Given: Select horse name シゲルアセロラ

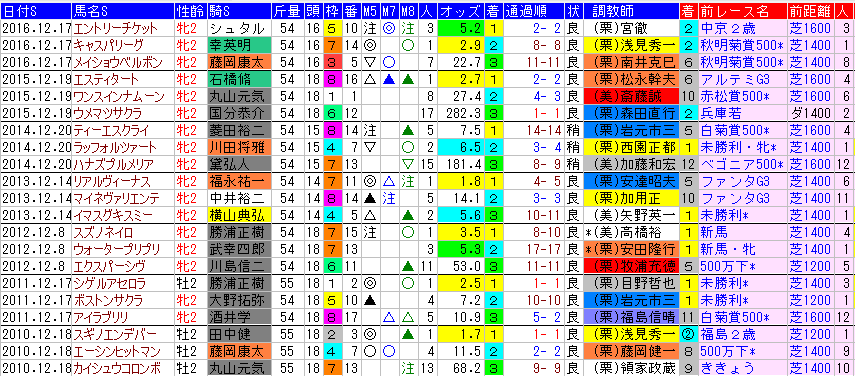Looking at the screenshot, I should point(109,283).
